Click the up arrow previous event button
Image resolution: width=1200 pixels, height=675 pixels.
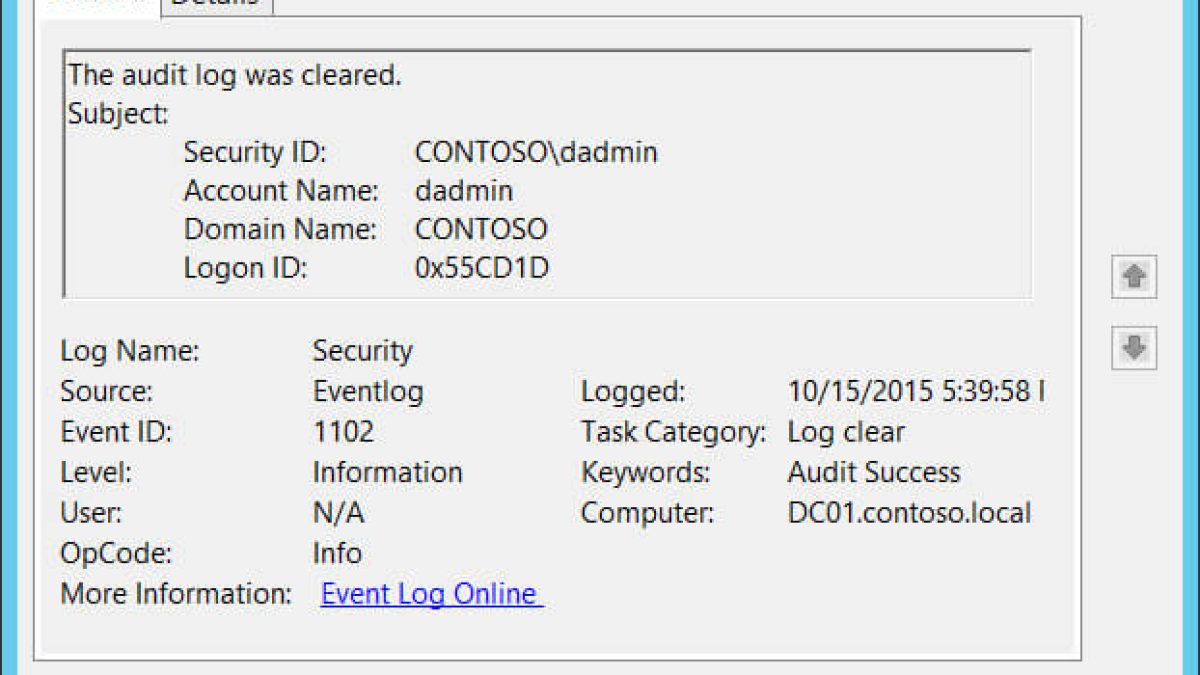pos(1134,276)
